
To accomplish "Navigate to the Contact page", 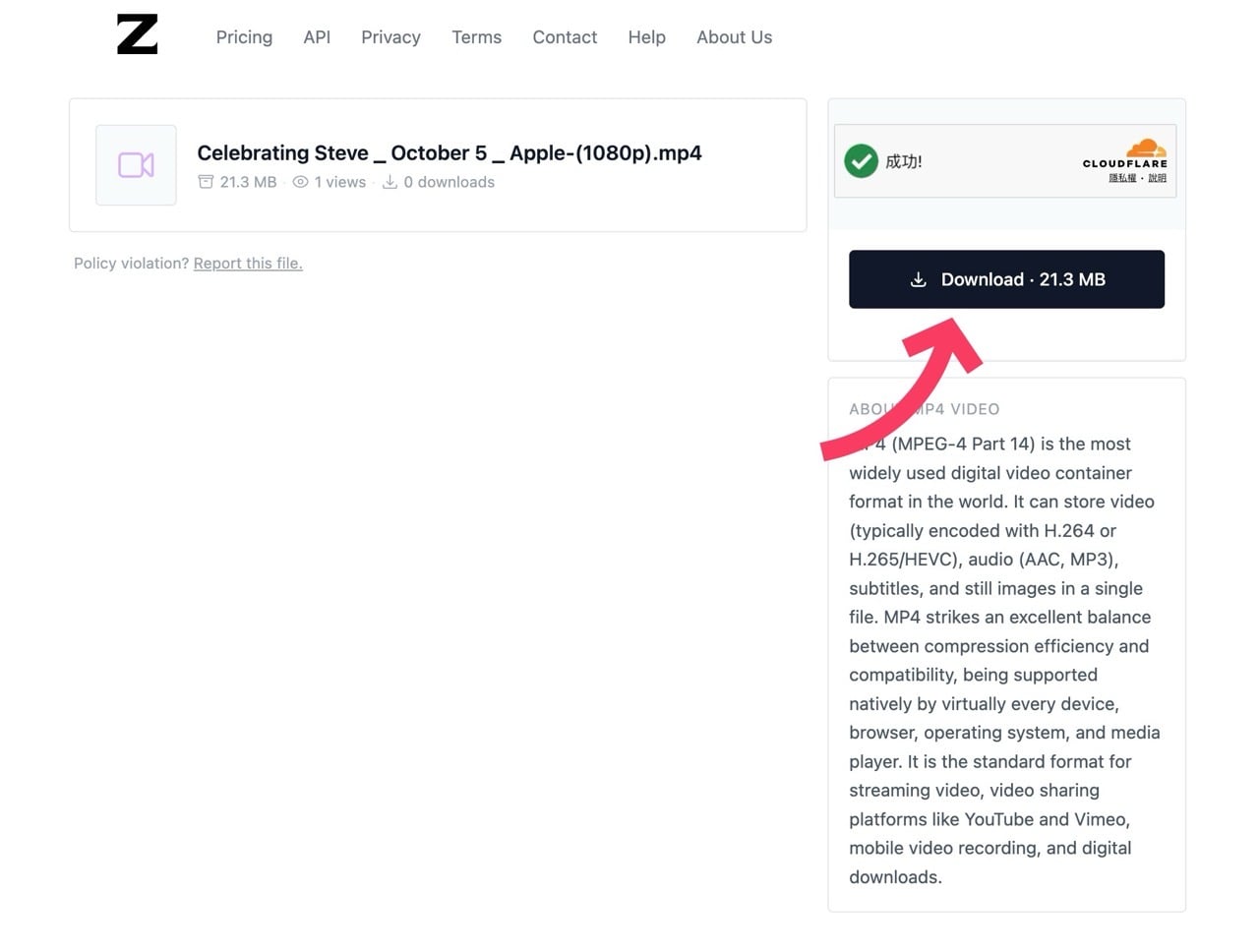I will (565, 37).
